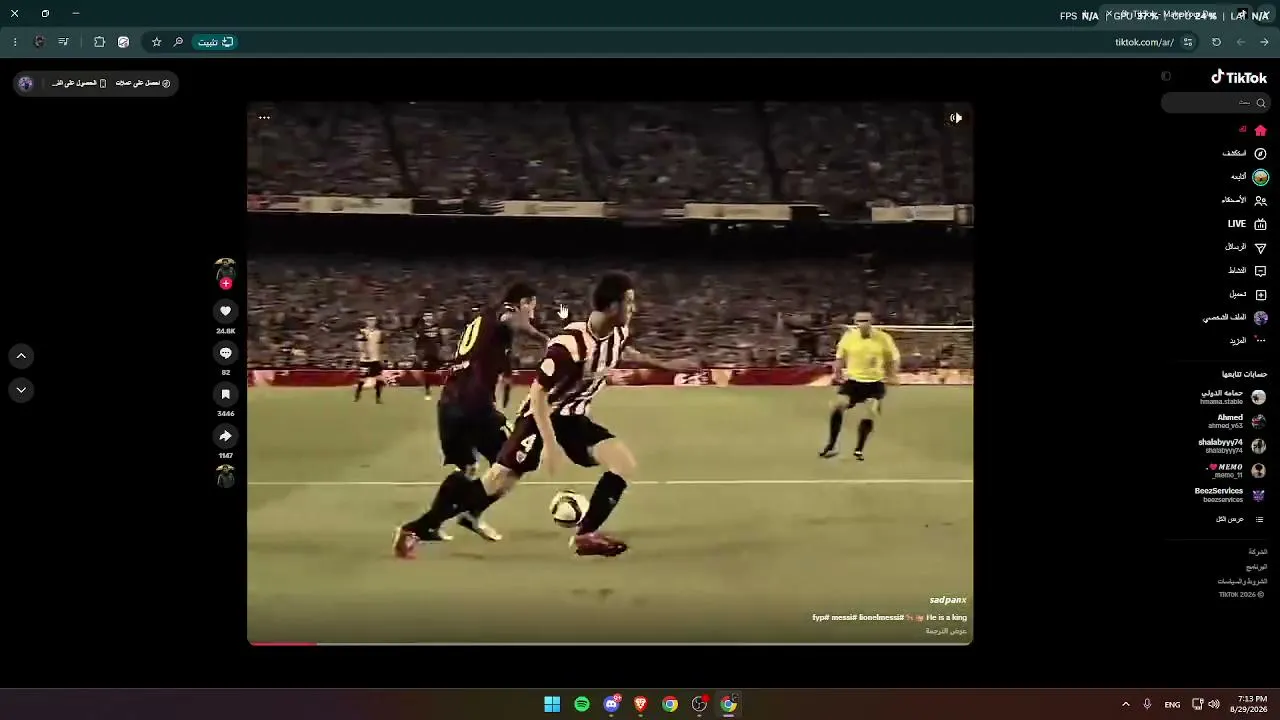The image size is (1280, 720).
Task: Reload the TikTok page
Action: pos(1216,42)
